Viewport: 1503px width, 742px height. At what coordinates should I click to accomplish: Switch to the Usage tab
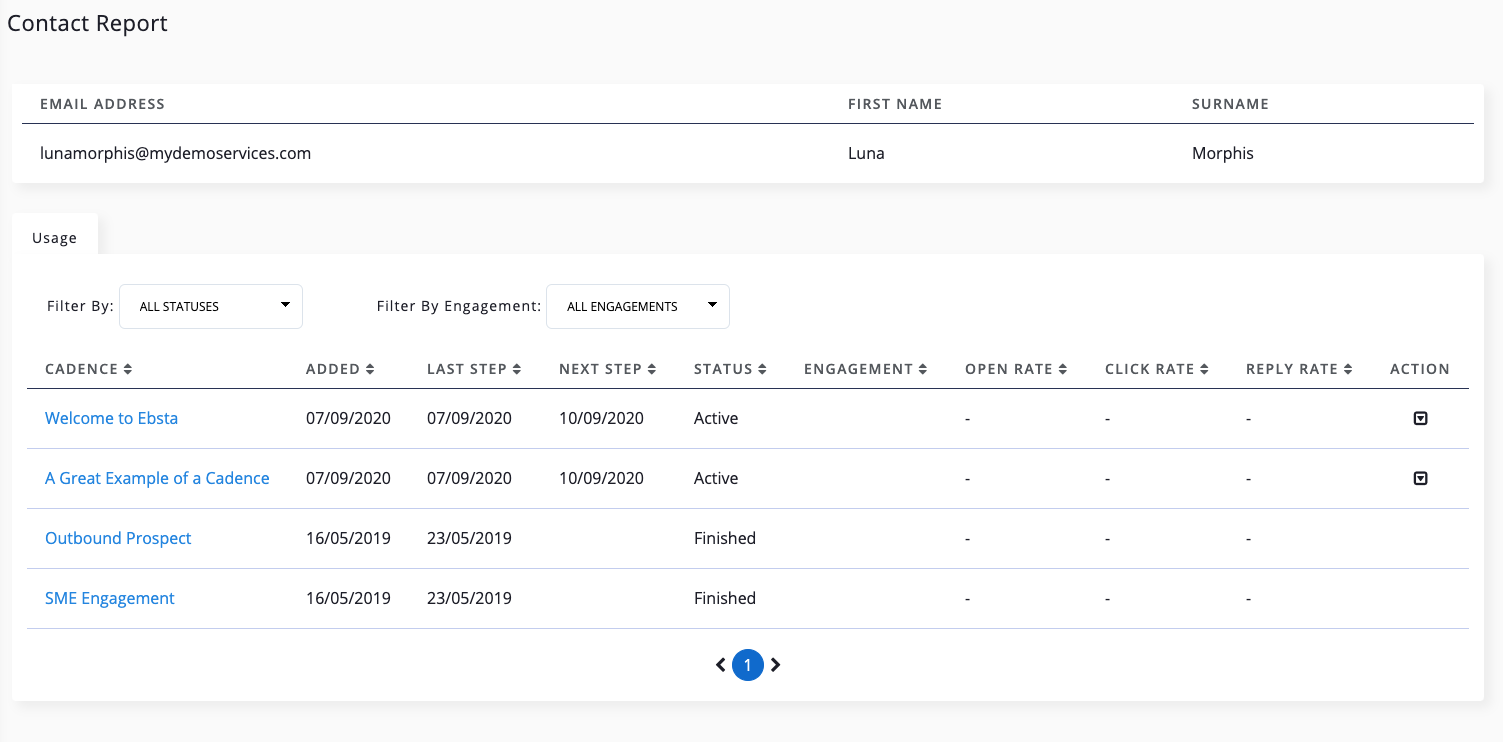click(55, 238)
